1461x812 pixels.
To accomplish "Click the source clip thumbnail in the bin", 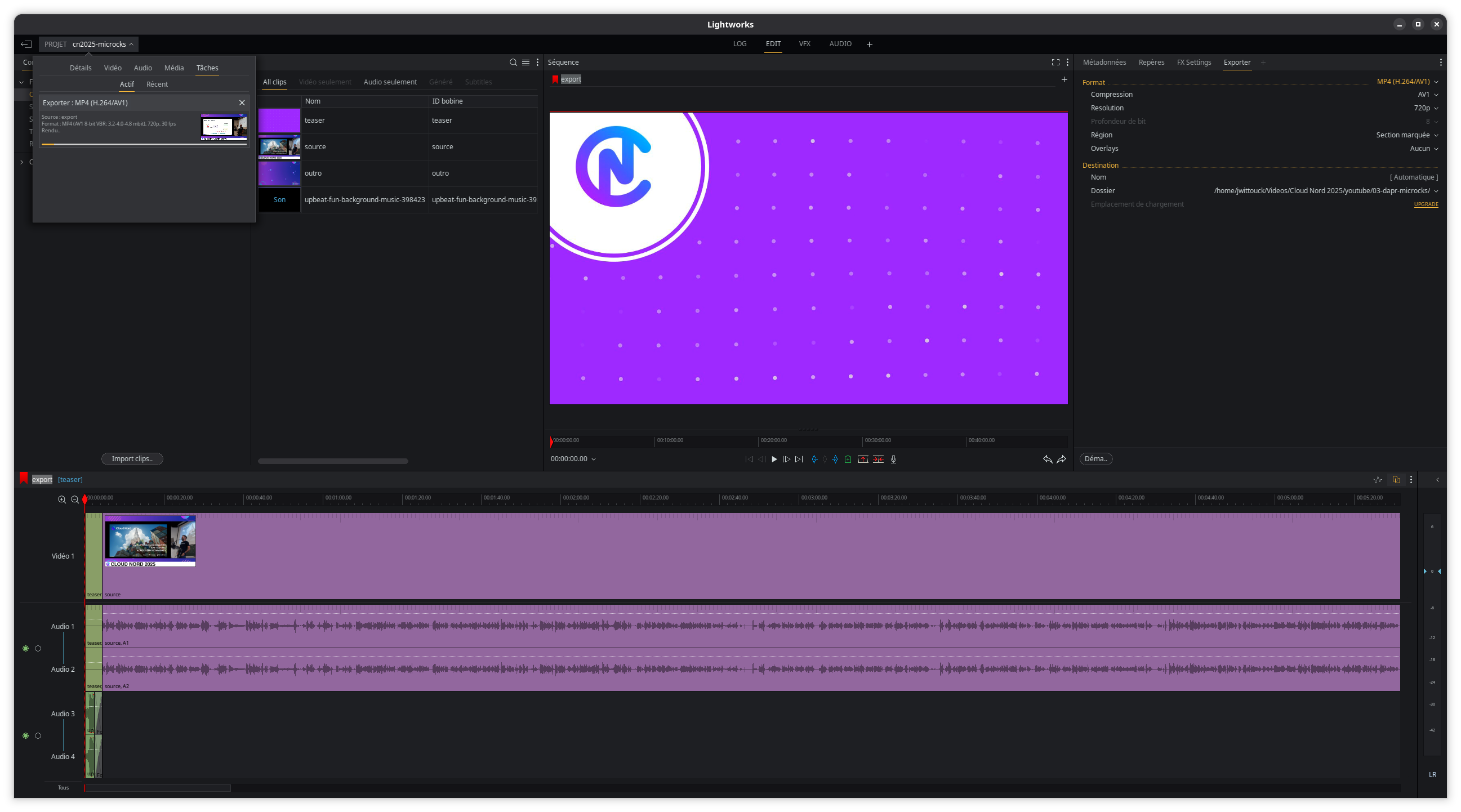I will coord(279,147).
